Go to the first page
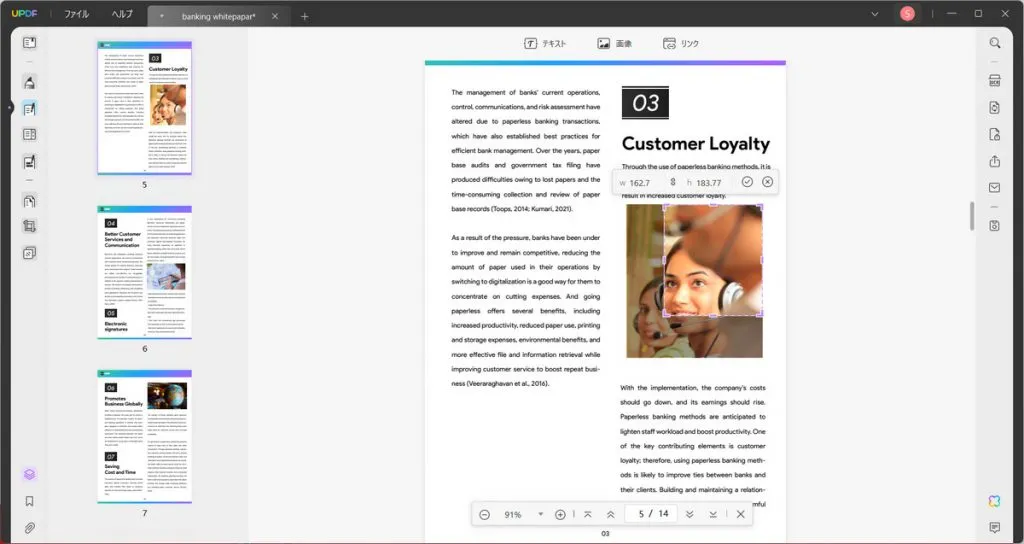Image resolution: width=1024 pixels, height=544 pixels. [588, 515]
